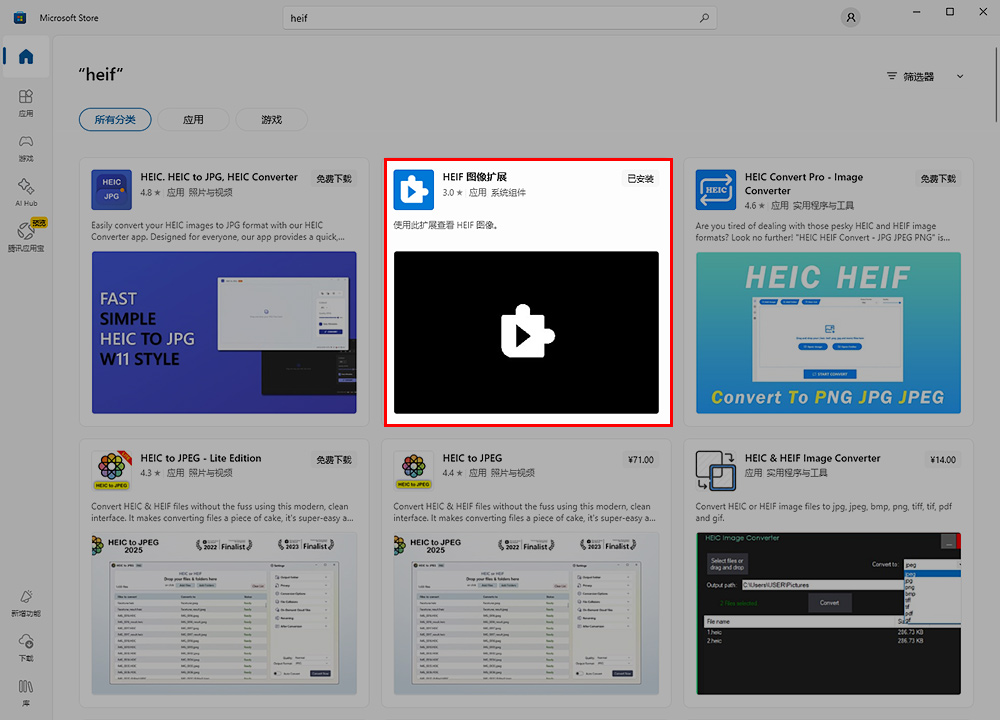This screenshot has width=1000, height=720.
Task: Click the "heif" results heading
Action: (x=101, y=75)
